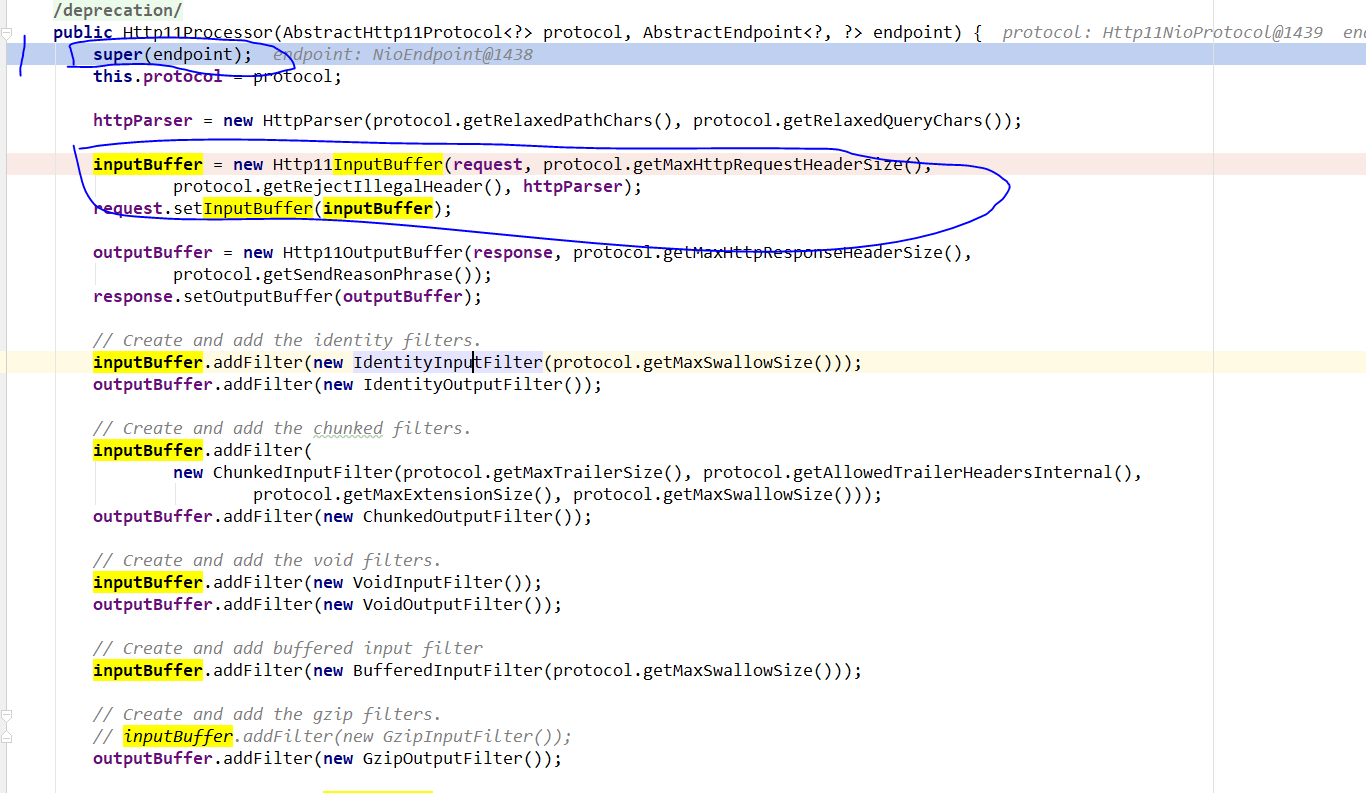Viewport: 1366px width, 793px height.
Task: Click the ChunkedOutputFilter class name
Action: [457, 516]
